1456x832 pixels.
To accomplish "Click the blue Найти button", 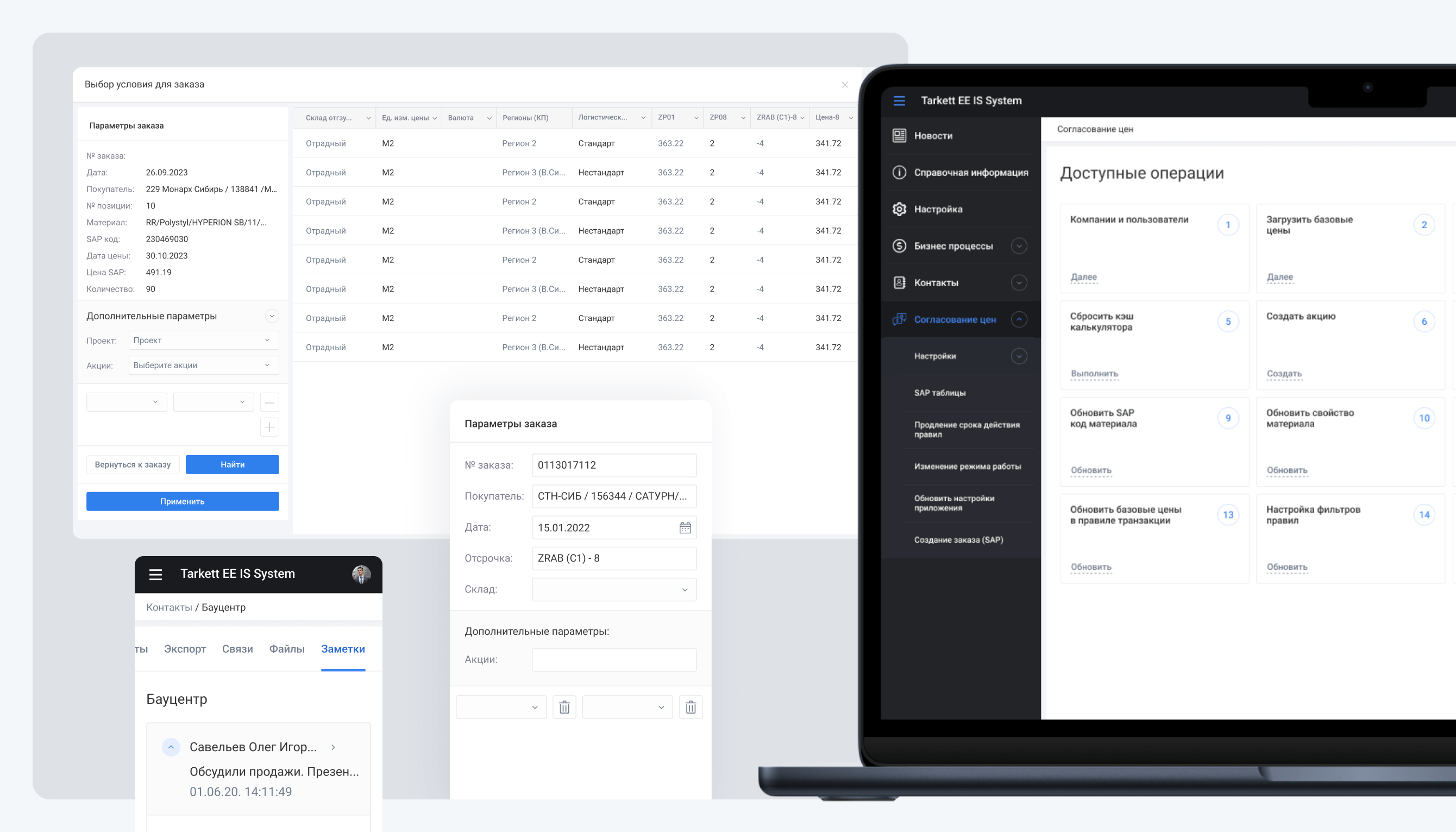I will point(232,464).
